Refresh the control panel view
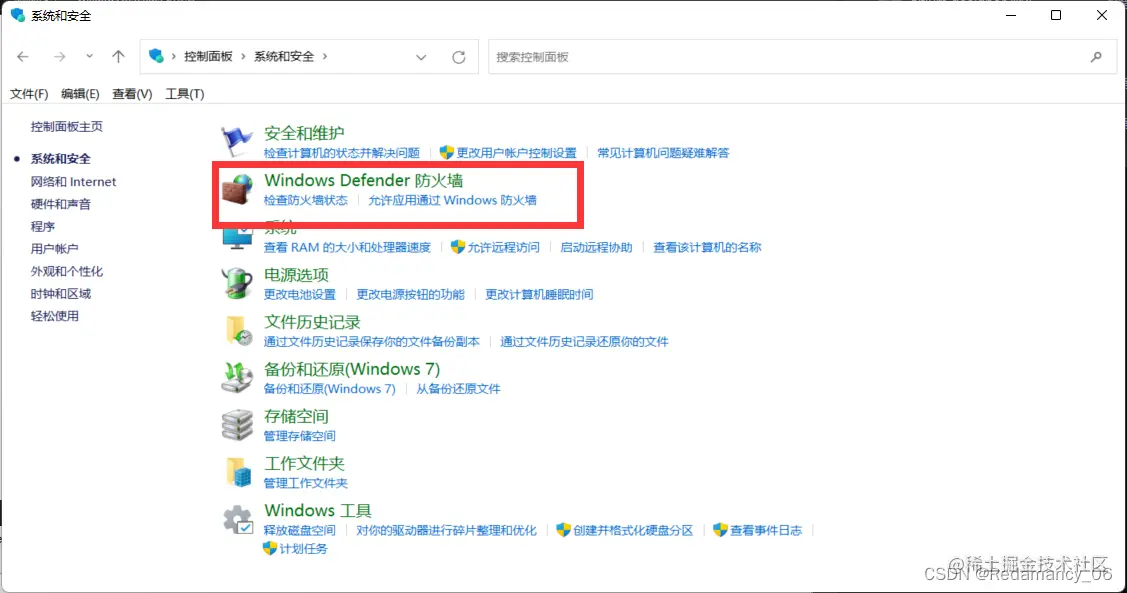 pos(459,57)
